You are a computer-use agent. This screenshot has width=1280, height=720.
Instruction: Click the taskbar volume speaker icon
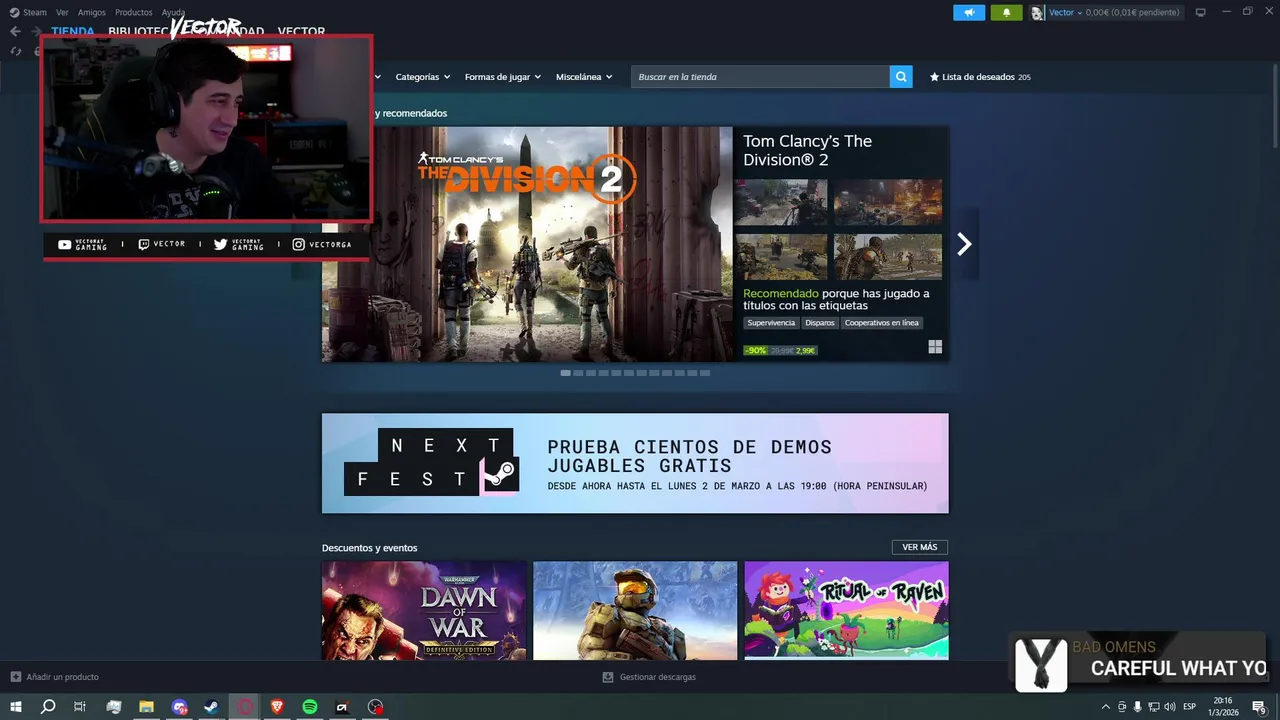(x=1169, y=707)
